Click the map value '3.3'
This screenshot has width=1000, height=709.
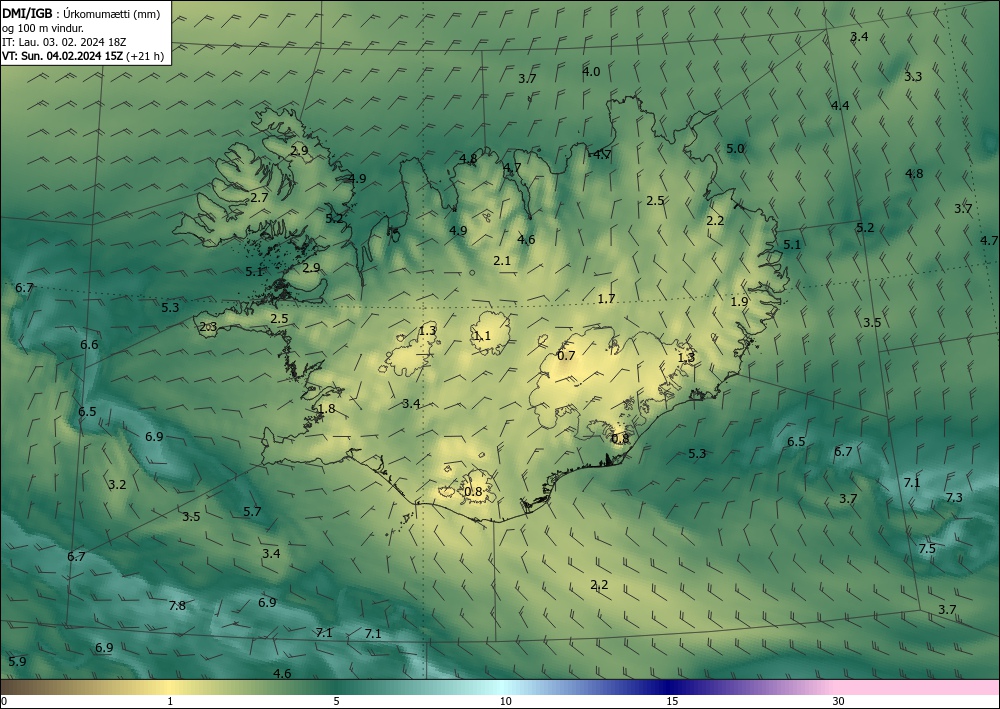point(913,77)
